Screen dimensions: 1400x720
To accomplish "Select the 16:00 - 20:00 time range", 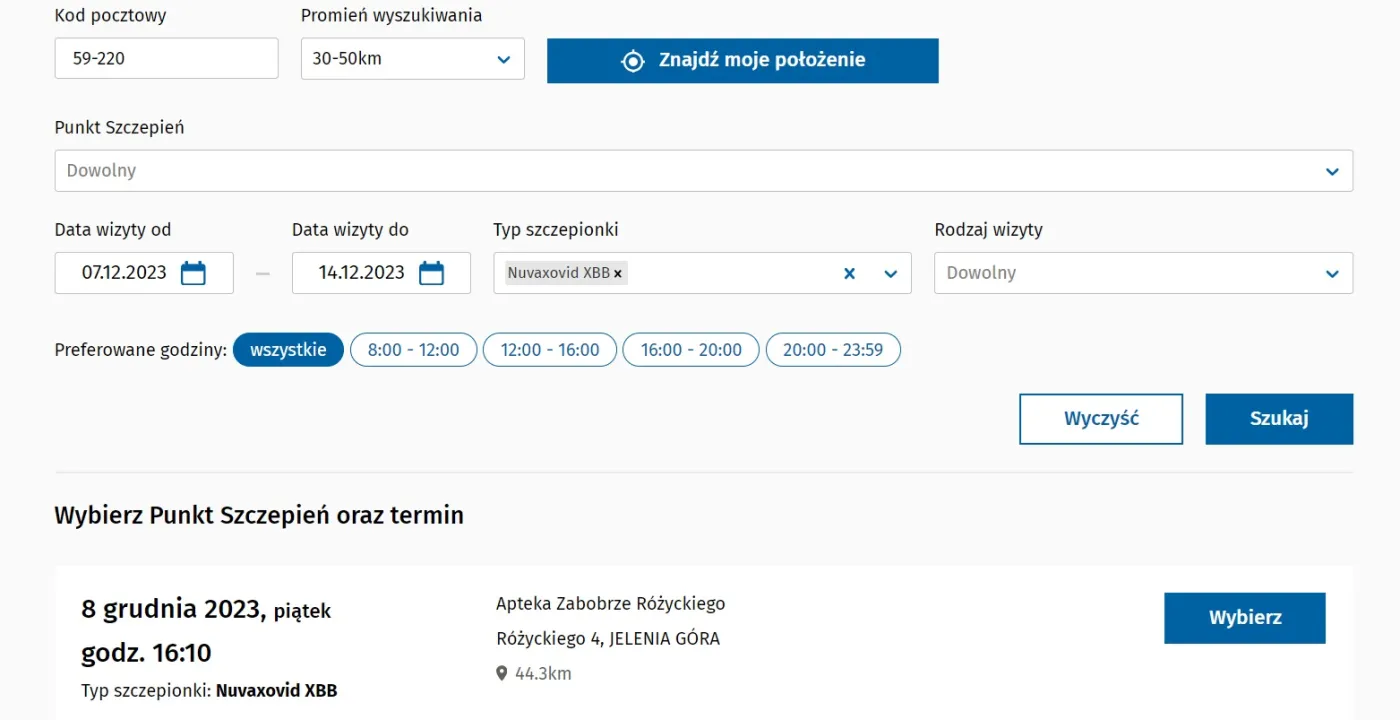I will (691, 350).
